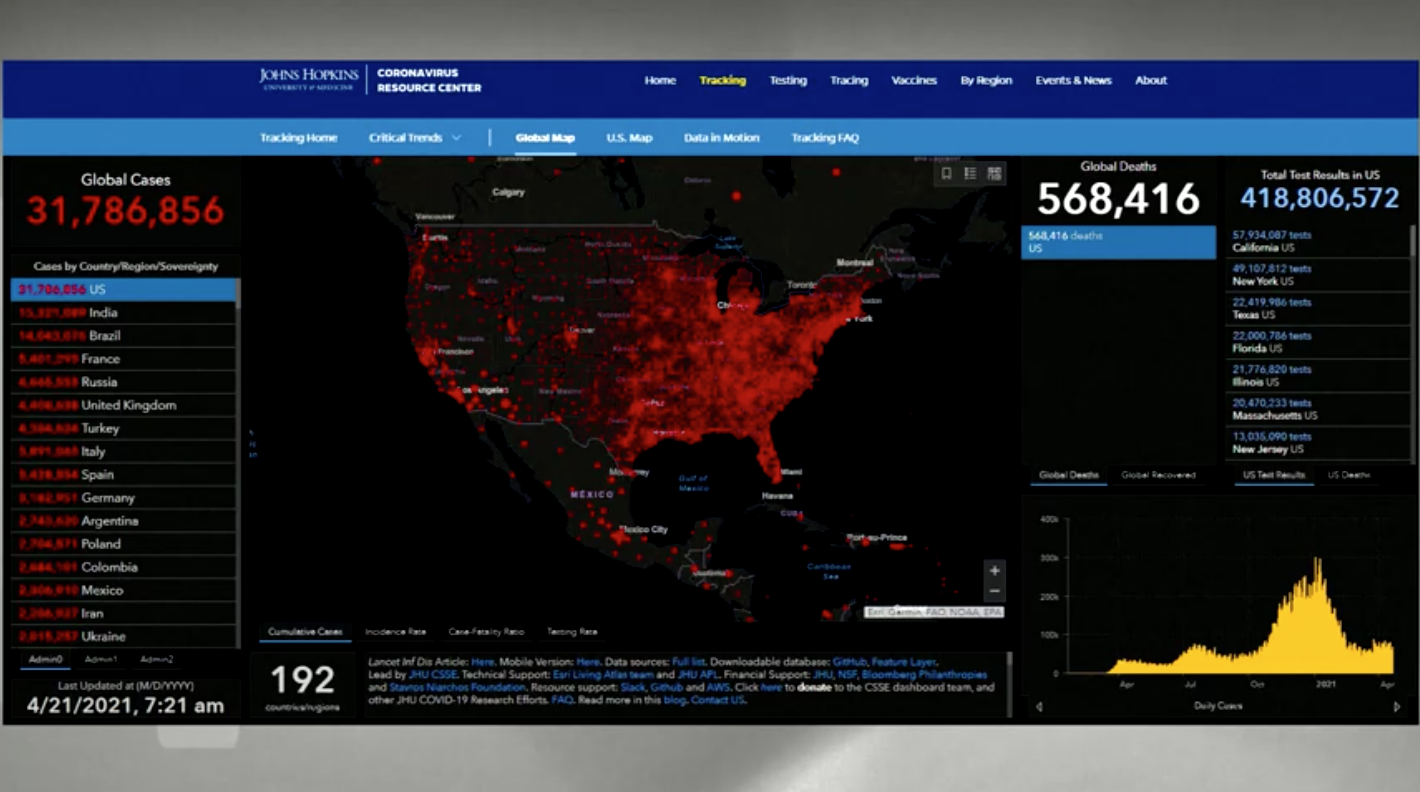Select Massachusetts tests row

1318,409
